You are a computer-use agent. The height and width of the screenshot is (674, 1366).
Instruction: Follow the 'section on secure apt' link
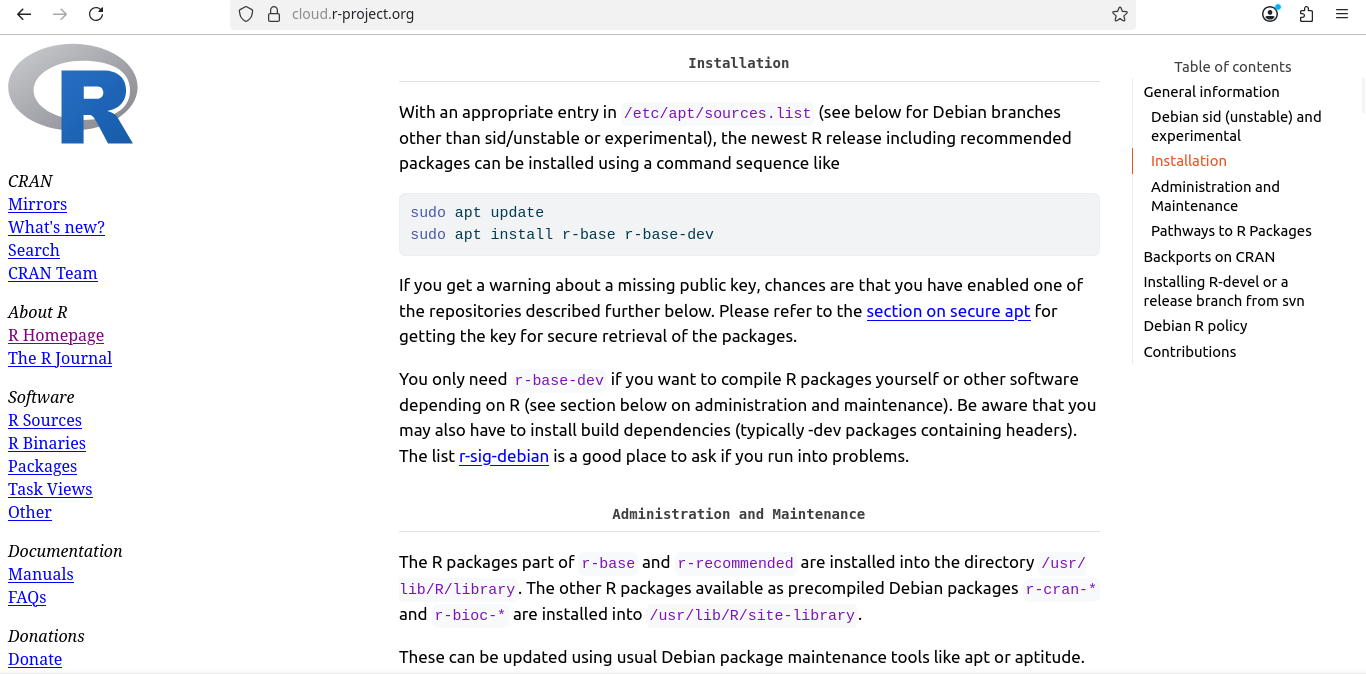[948, 311]
